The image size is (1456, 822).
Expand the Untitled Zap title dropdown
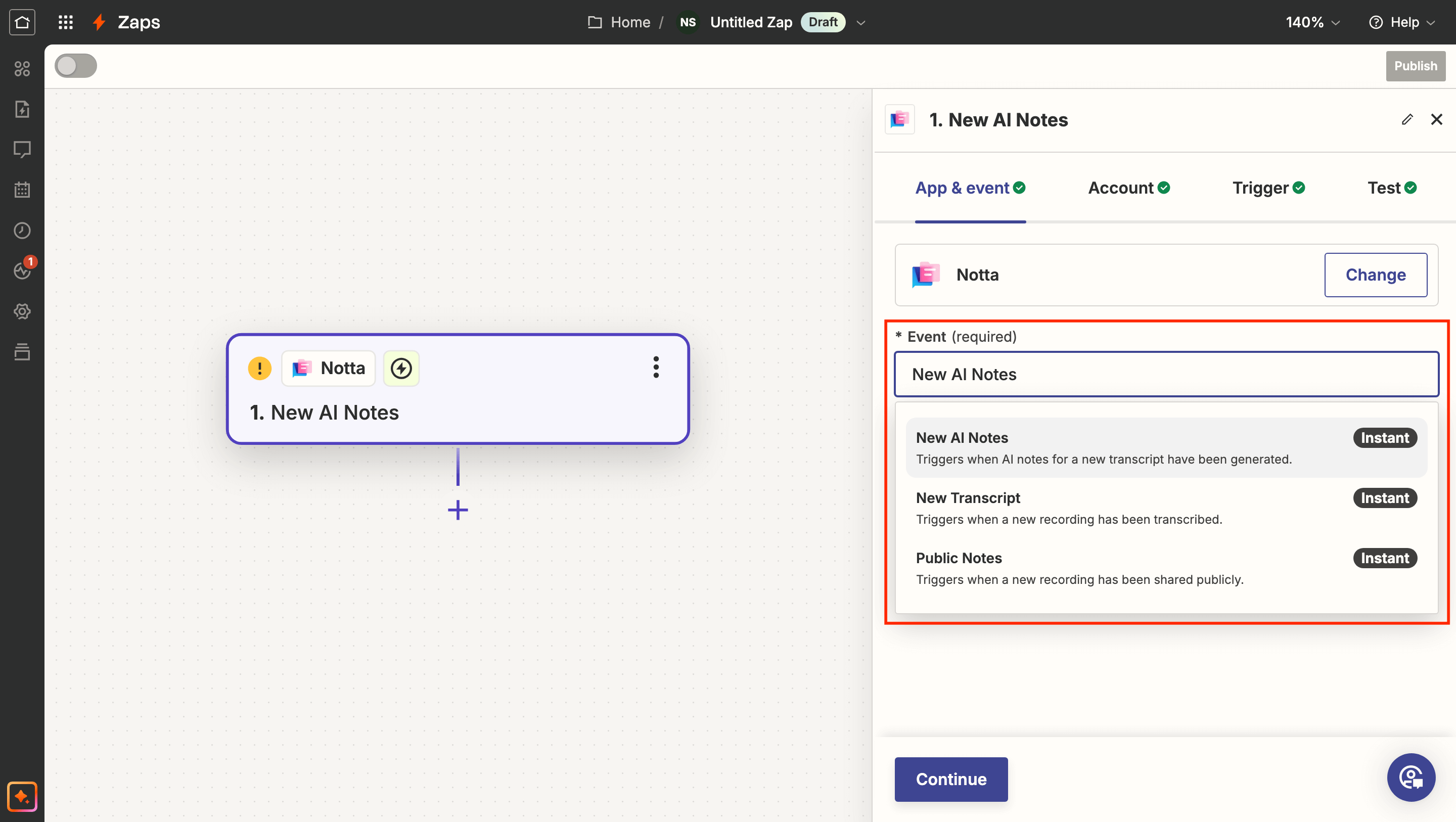(861, 23)
